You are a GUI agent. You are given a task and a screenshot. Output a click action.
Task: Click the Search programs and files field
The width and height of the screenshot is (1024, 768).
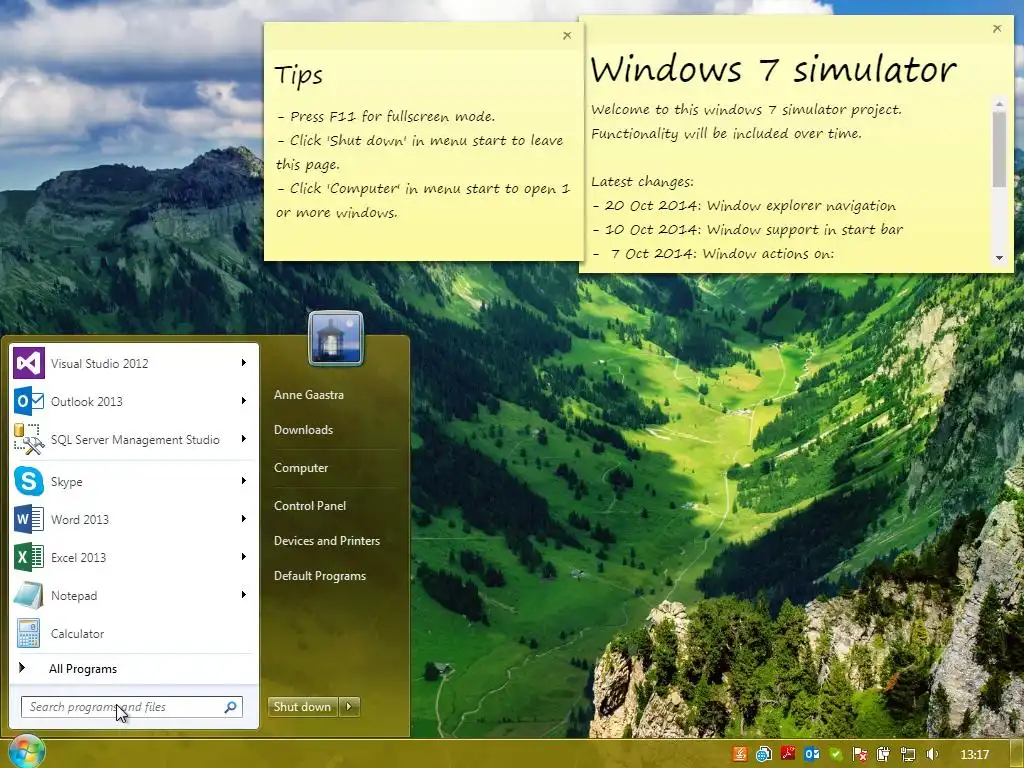(131, 707)
